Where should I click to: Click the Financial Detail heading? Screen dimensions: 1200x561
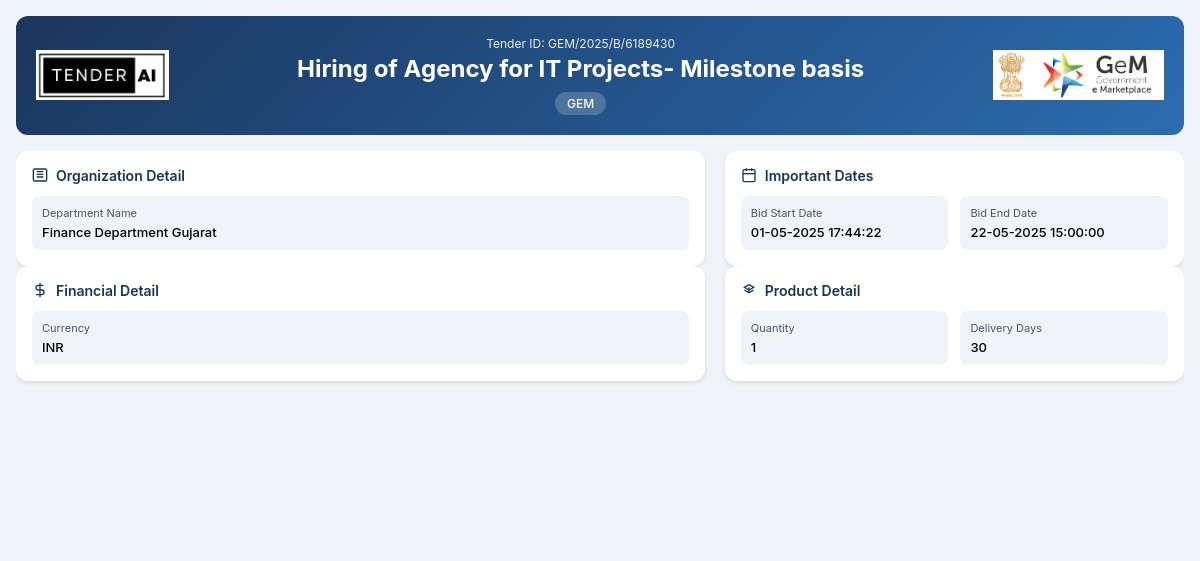[x=107, y=291]
